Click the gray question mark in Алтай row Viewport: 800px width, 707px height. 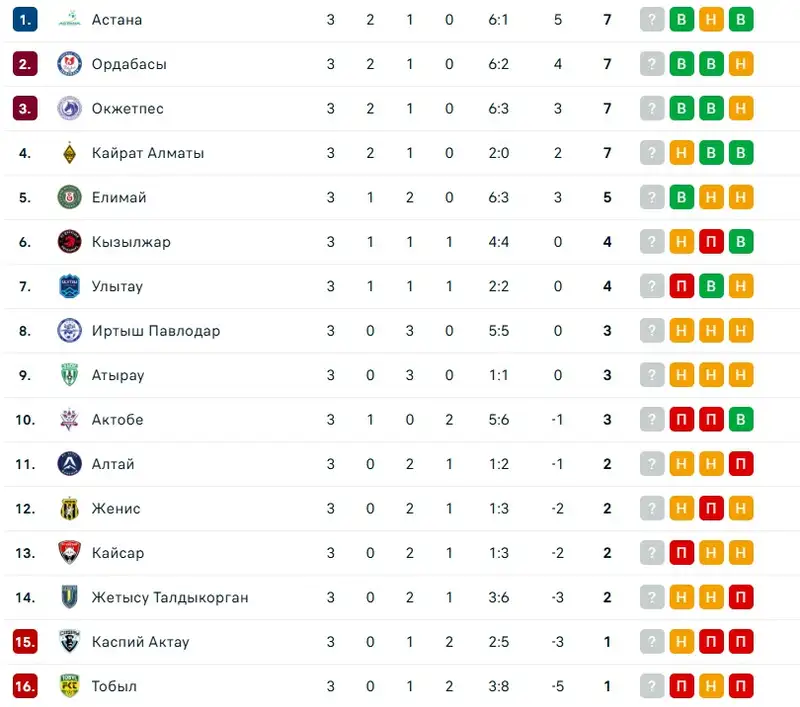(x=652, y=464)
